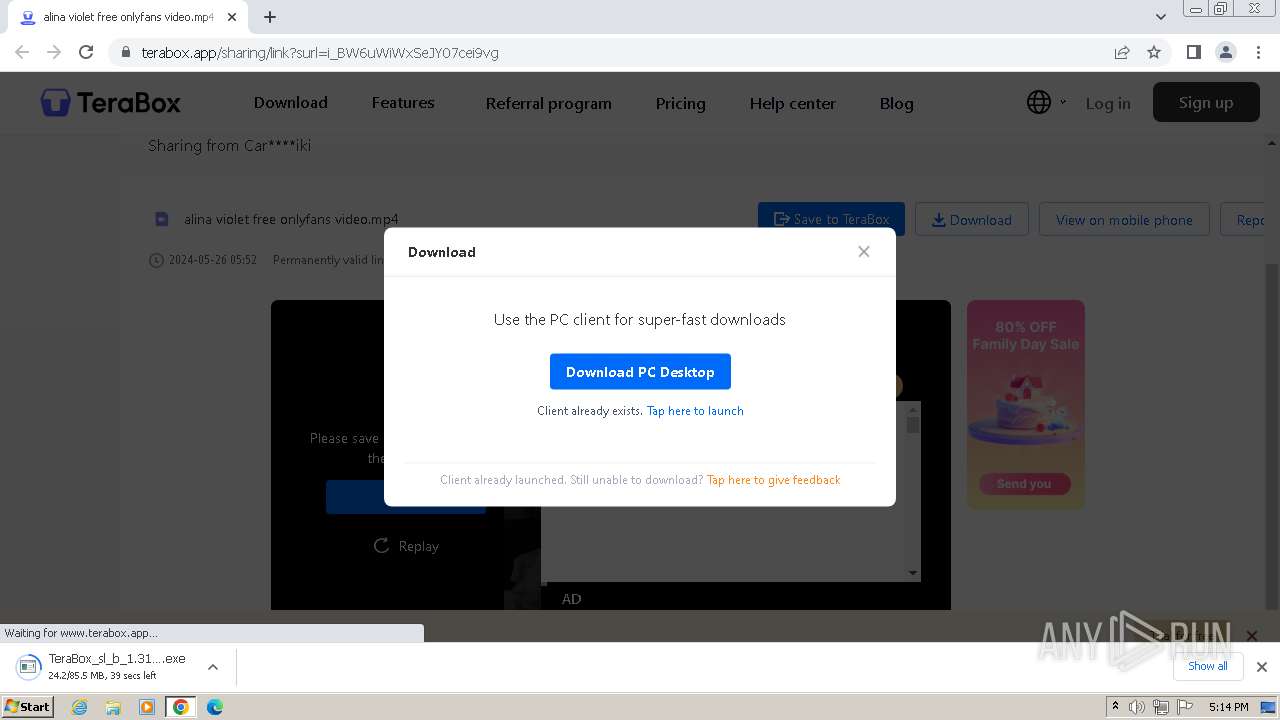Bookmark the page with the star icon
Screen dimensions: 1280x720
point(1154,52)
